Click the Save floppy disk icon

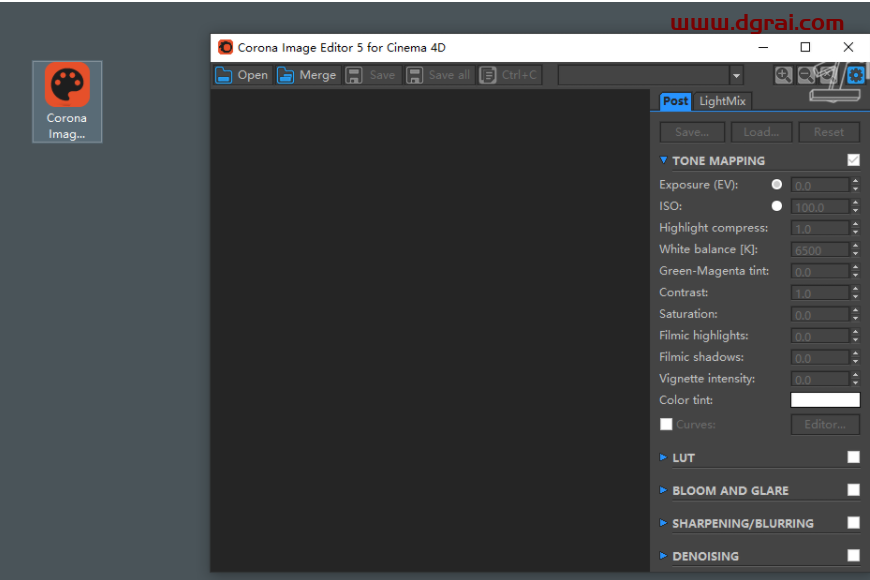(354, 75)
